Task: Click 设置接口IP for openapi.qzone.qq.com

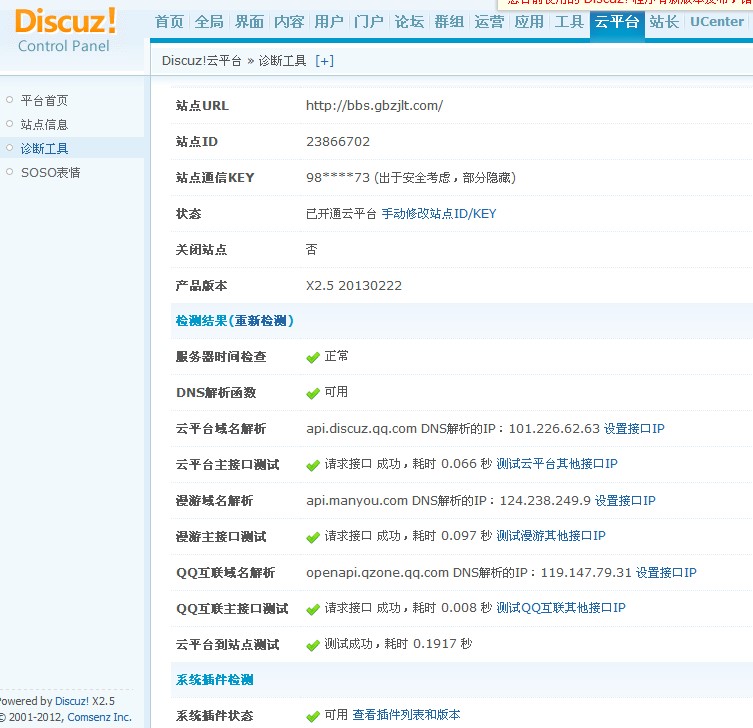Action: [666, 572]
